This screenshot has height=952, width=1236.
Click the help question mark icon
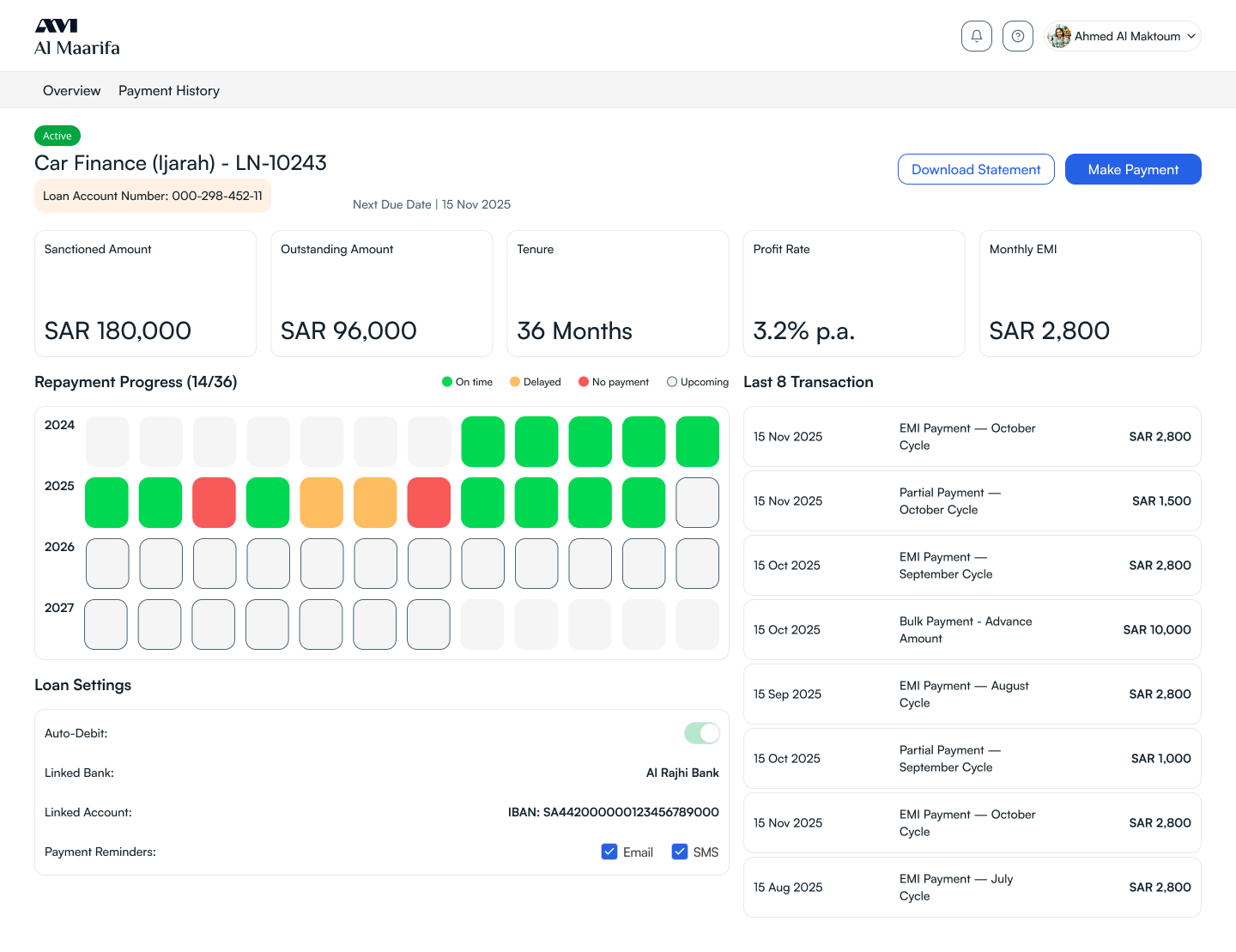pos(1017,36)
